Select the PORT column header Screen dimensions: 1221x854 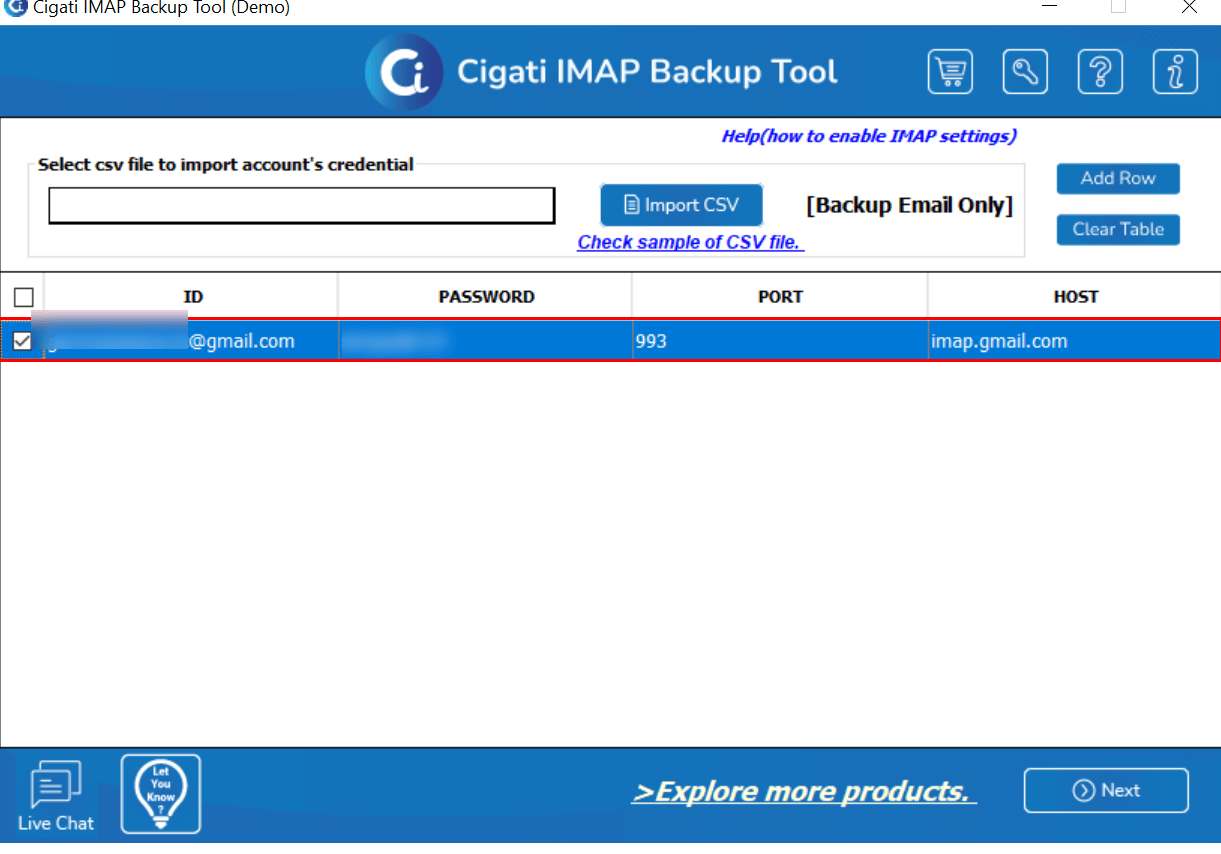(780, 297)
